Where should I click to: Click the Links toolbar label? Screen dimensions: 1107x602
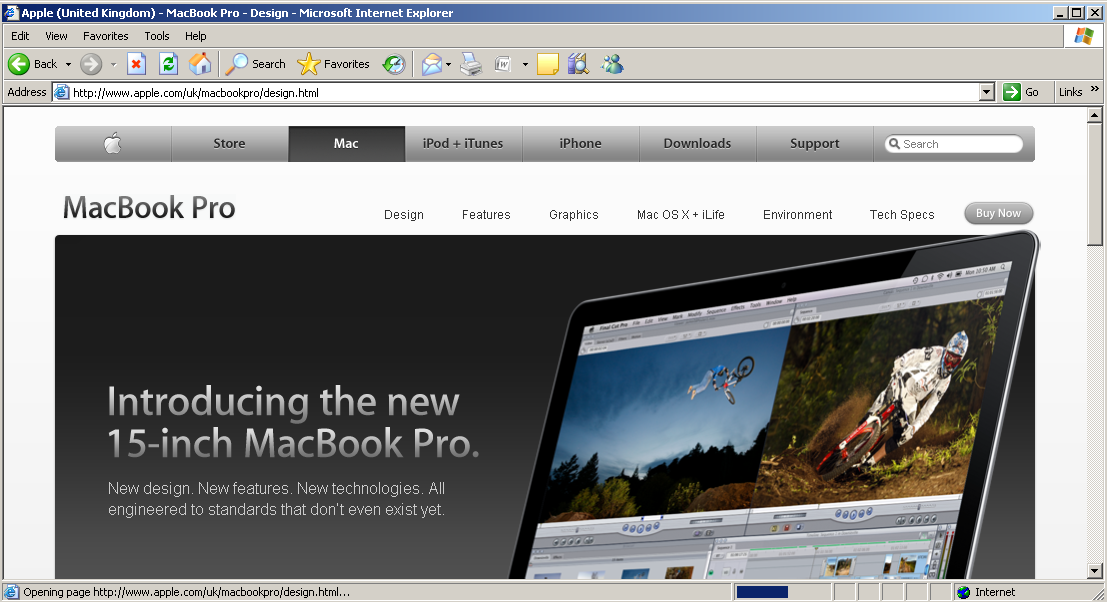1070,92
